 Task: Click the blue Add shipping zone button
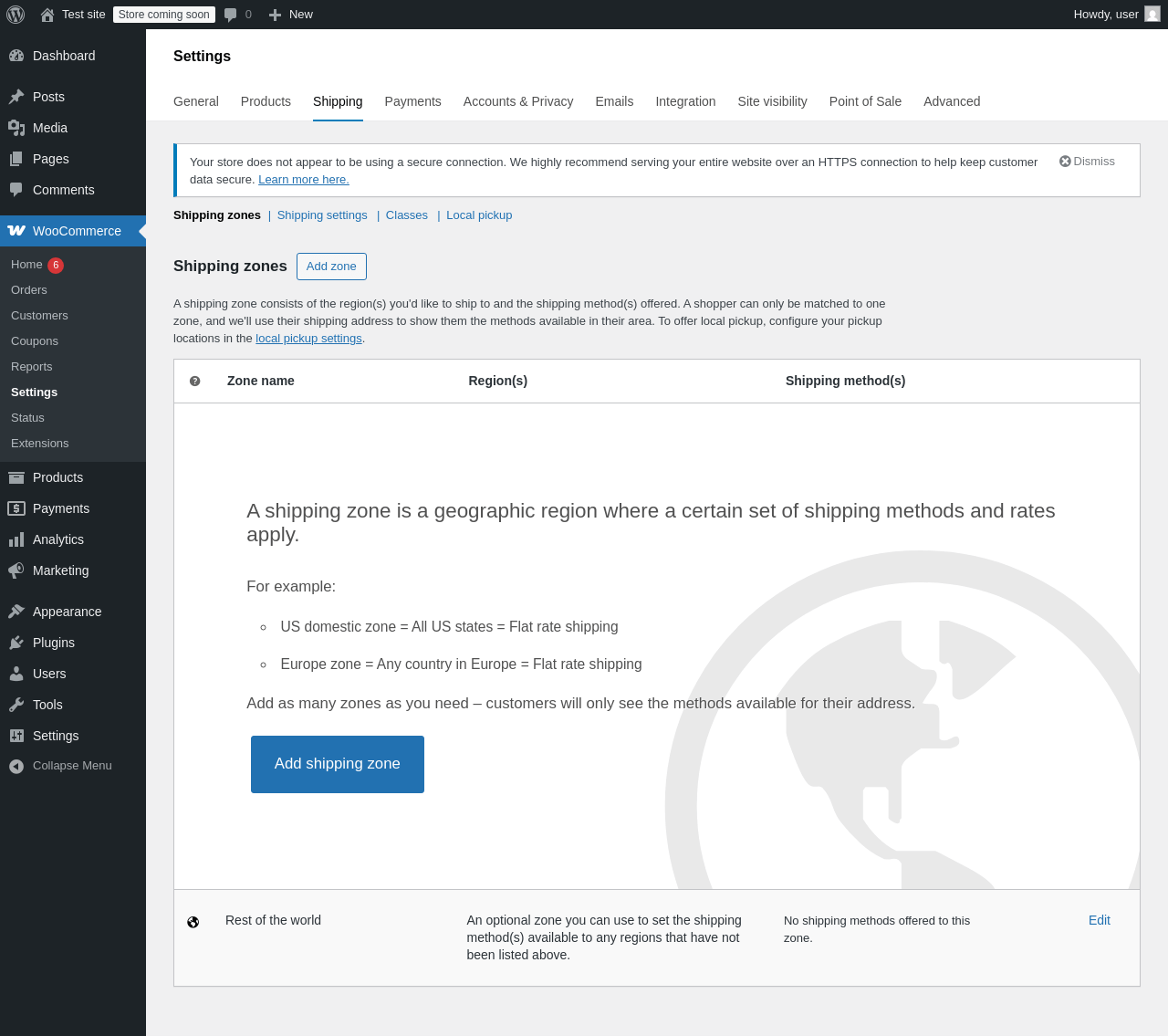[x=338, y=764]
